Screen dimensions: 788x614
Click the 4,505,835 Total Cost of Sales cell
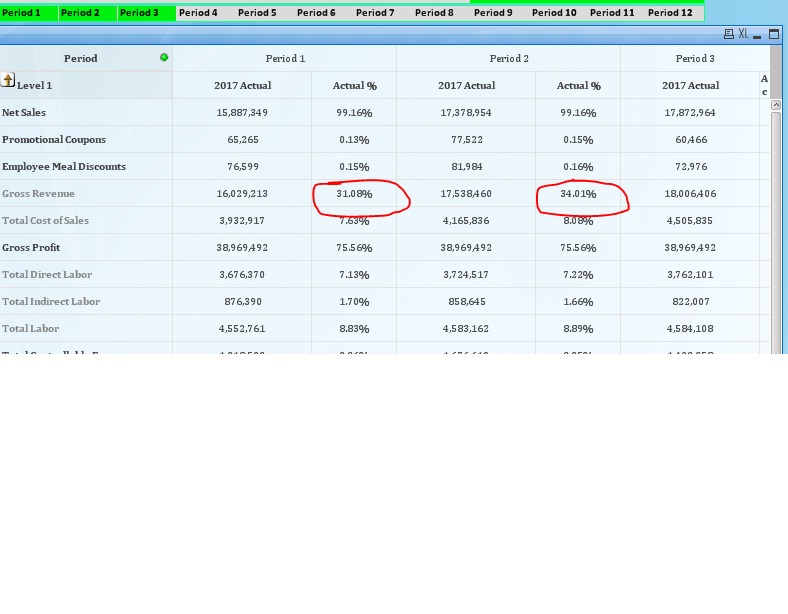pos(691,220)
